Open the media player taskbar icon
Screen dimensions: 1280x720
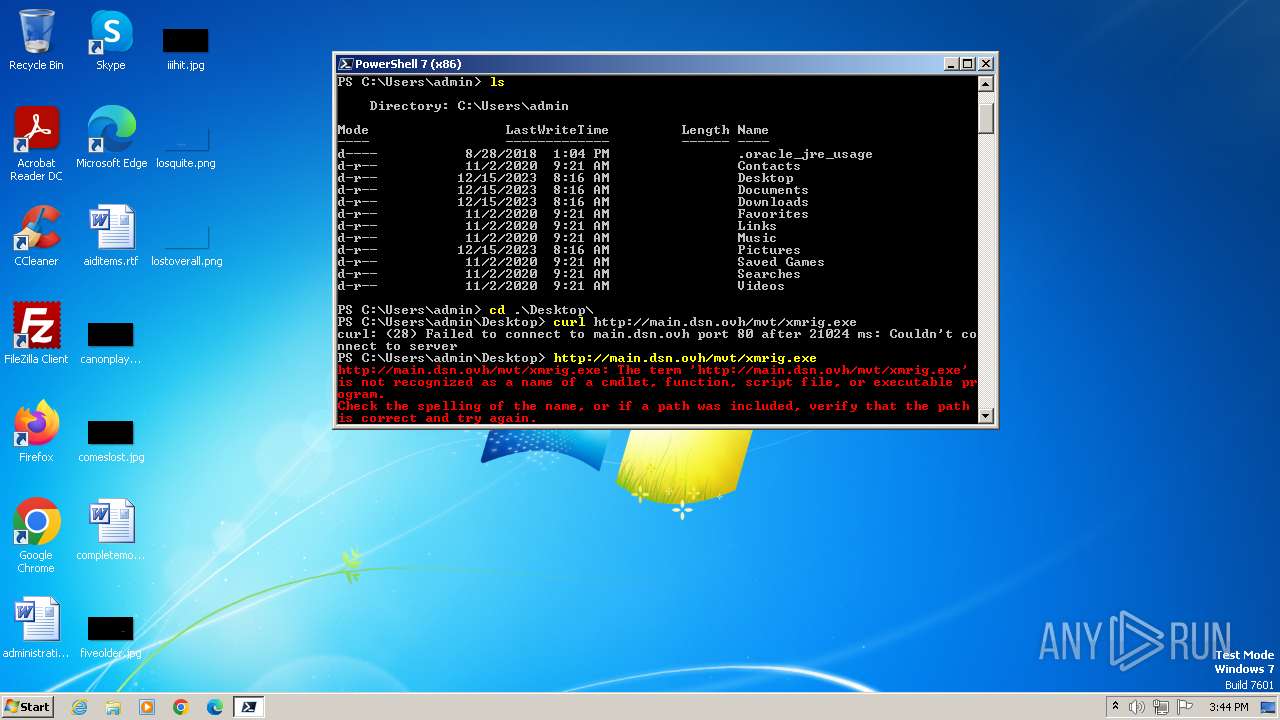[147, 707]
